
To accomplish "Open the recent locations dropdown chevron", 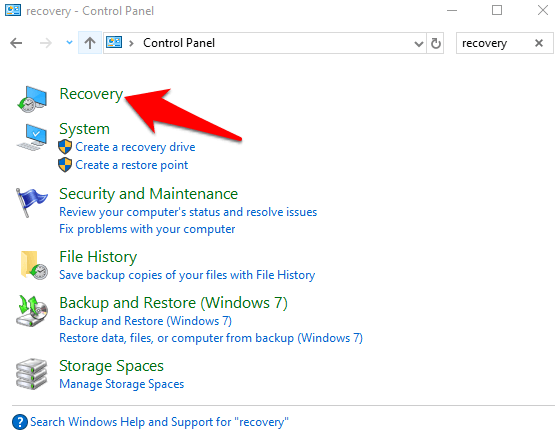I will (x=69, y=42).
